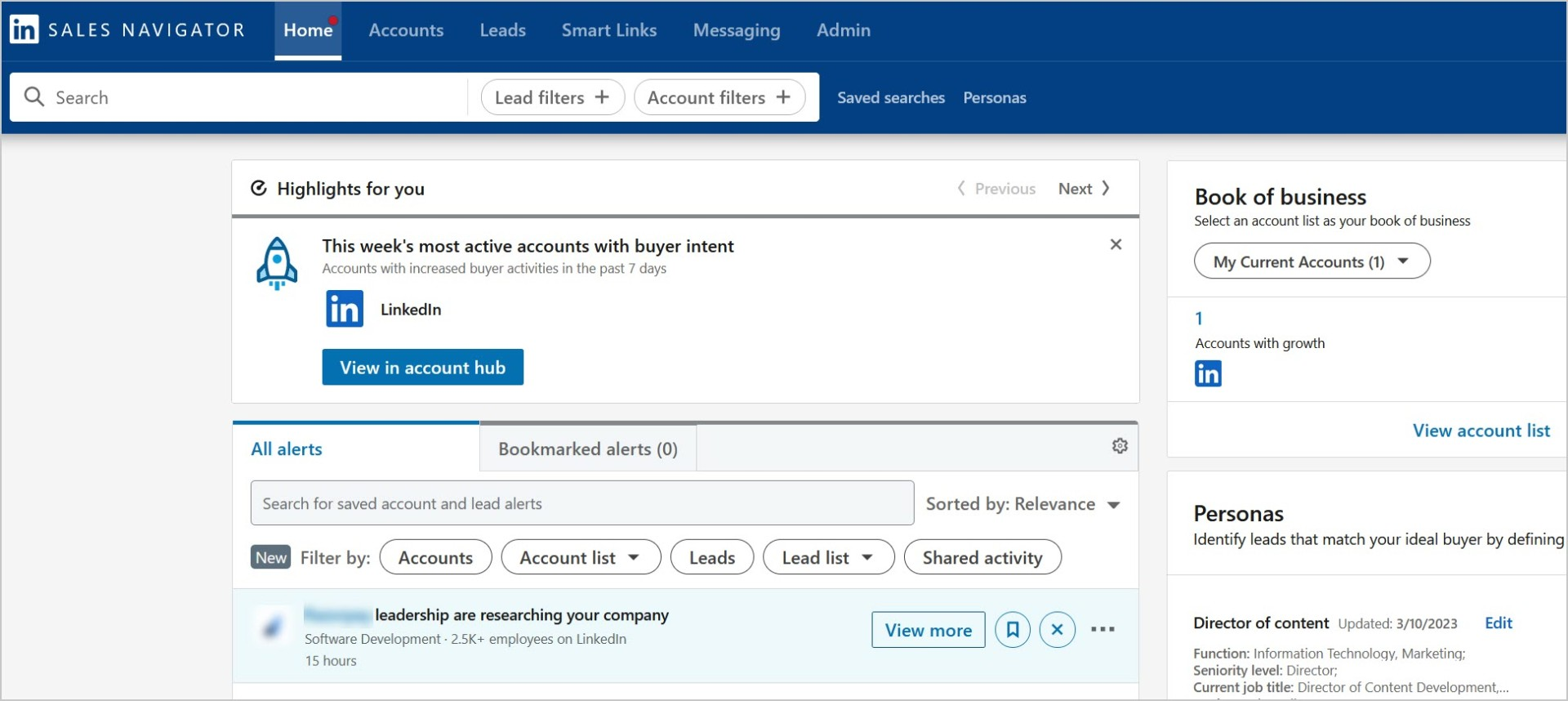The width and height of the screenshot is (1568, 701).
Task: Click the search magnifier icon
Action: point(34,97)
